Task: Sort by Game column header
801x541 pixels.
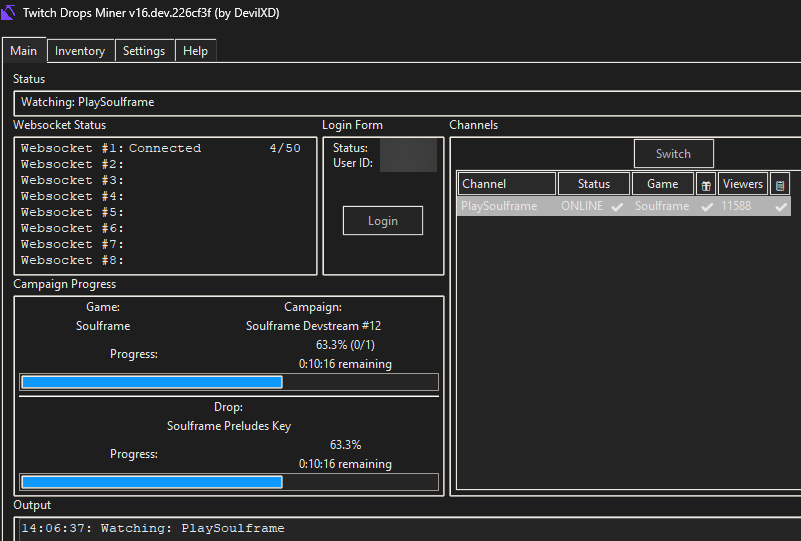Action: point(663,183)
